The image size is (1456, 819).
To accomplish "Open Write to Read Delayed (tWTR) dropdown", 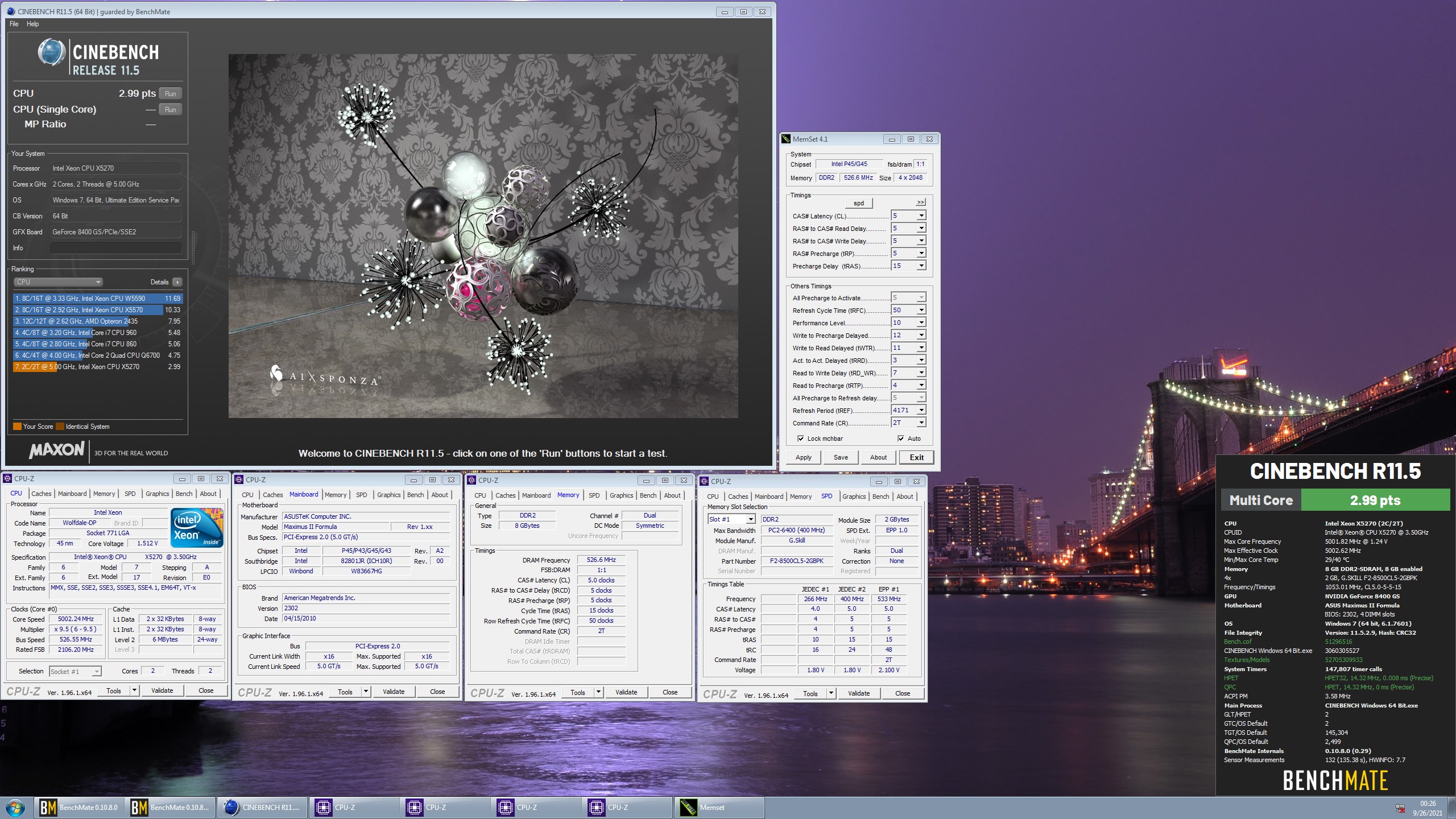I will point(921,348).
